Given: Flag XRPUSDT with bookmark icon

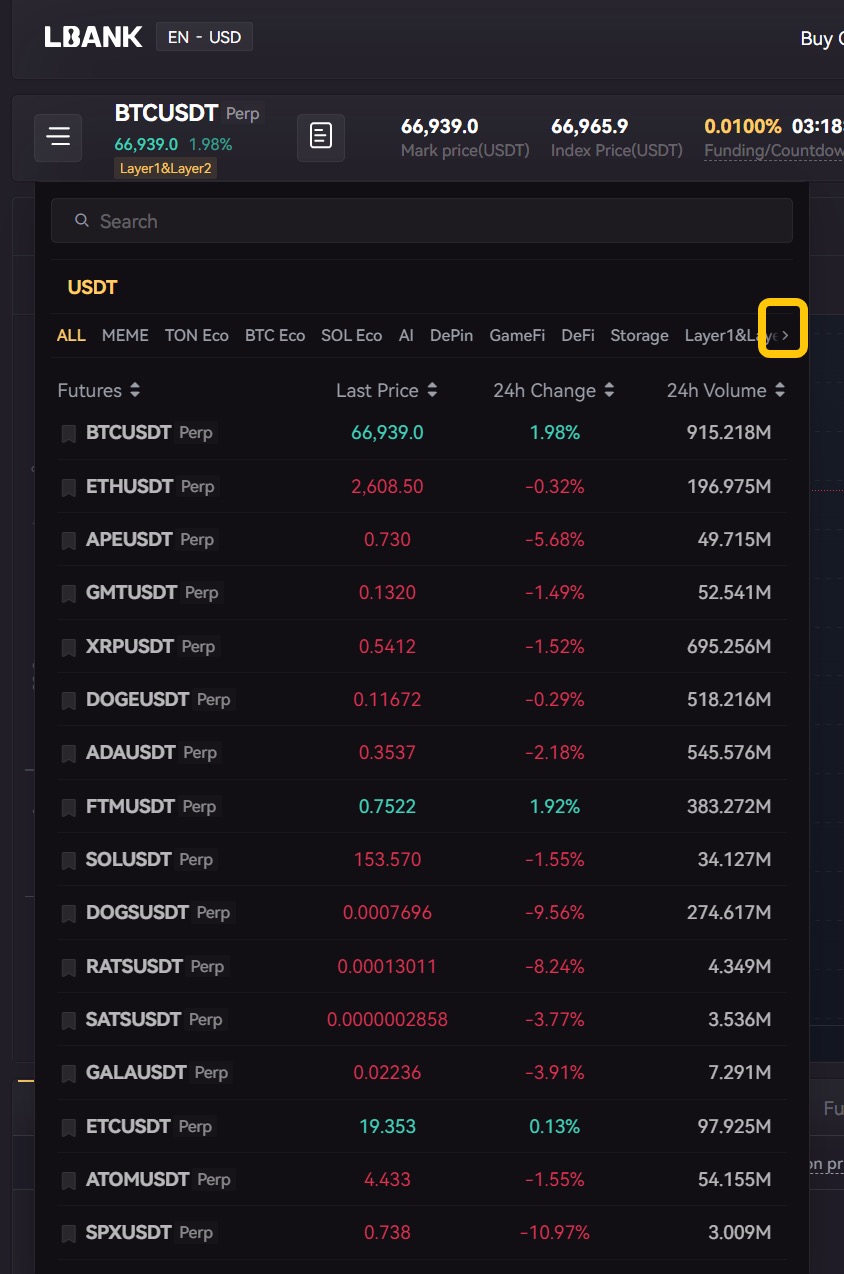Looking at the screenshot, I should coord(69,647).
